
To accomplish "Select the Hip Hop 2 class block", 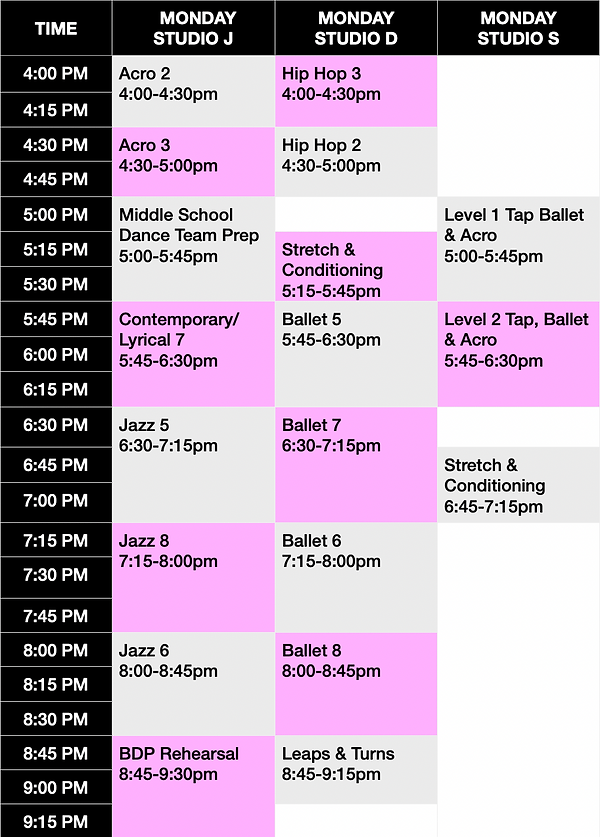I will point(356,162).
